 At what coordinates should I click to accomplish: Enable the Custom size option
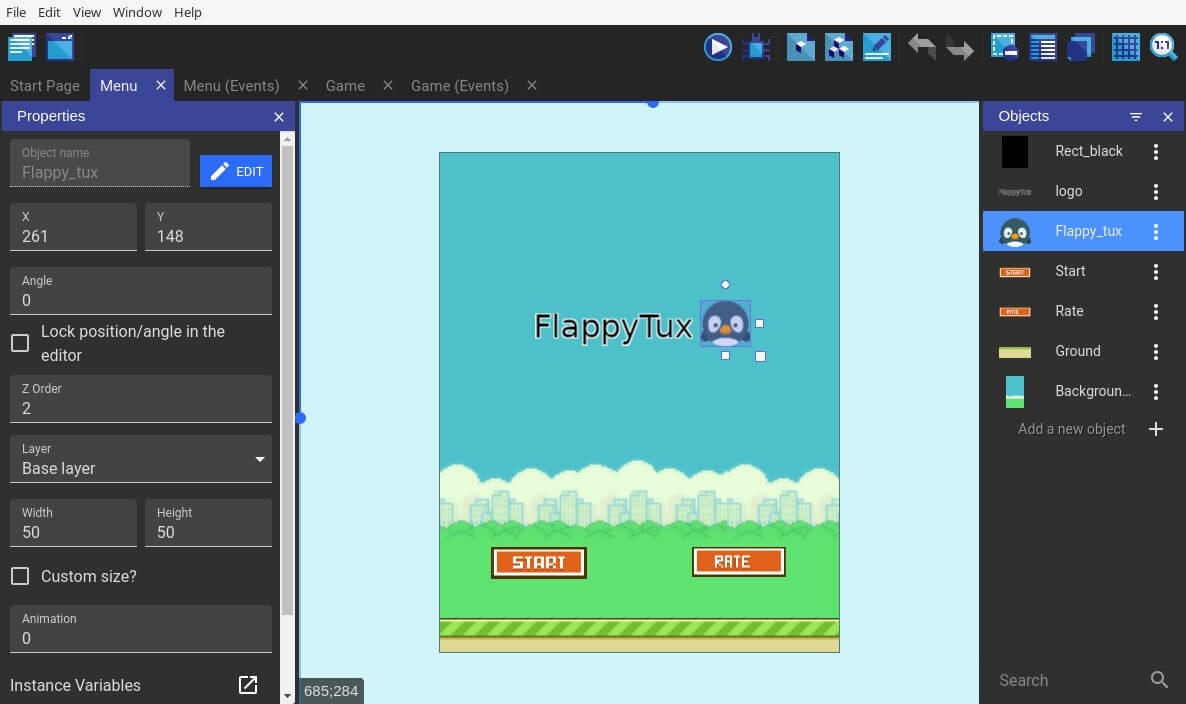tap(18, 576)
